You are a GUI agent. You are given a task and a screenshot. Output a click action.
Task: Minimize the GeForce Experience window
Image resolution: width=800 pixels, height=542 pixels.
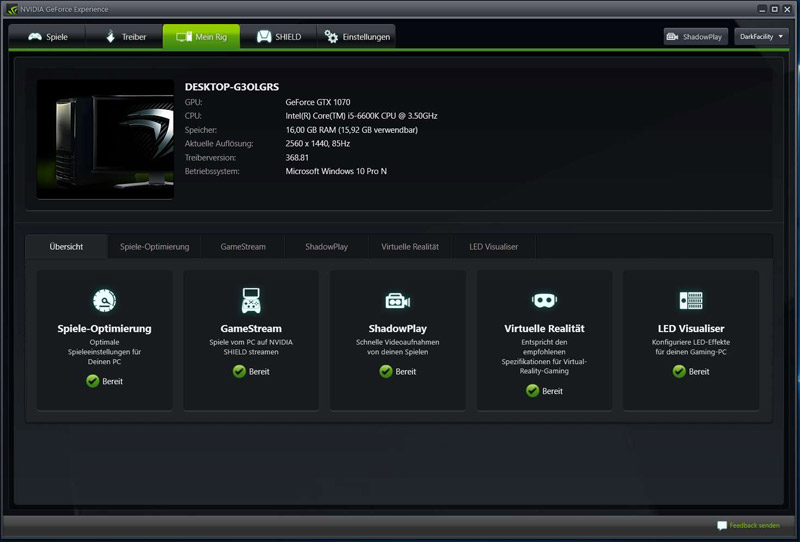(762, 9)
